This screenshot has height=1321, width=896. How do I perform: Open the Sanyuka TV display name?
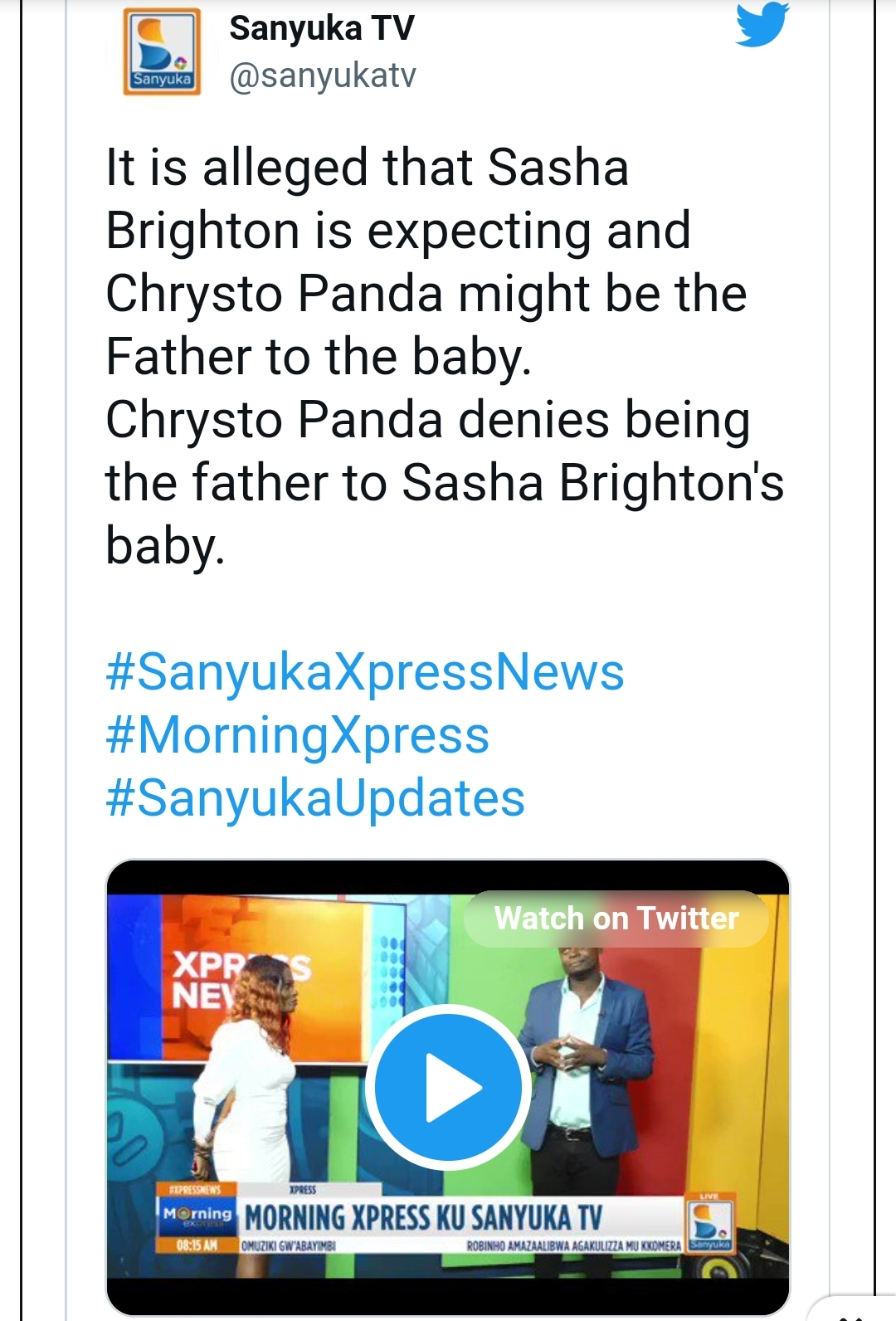321,28
